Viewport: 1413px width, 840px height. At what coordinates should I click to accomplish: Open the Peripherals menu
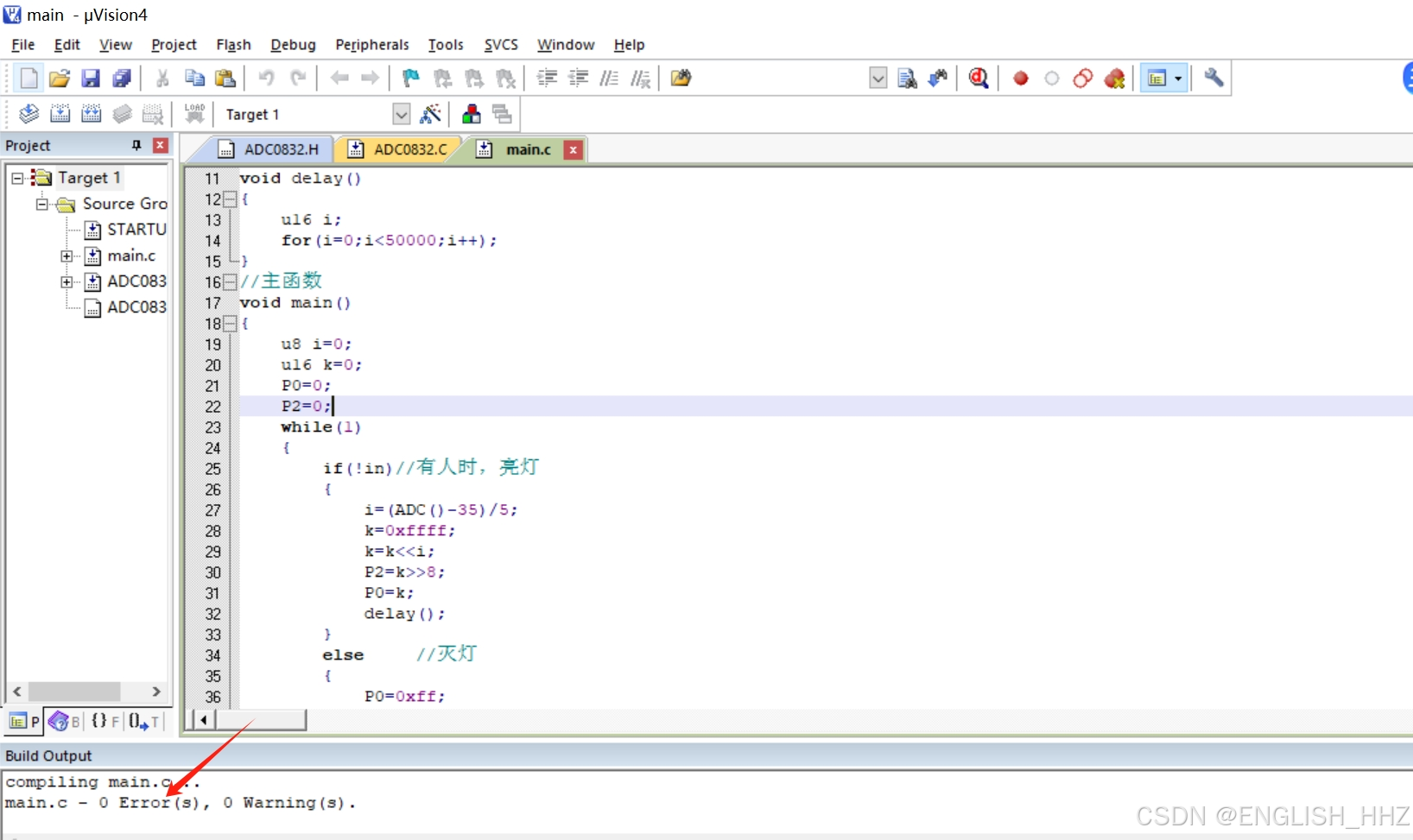pyautogui.click(x=372, y=45)
